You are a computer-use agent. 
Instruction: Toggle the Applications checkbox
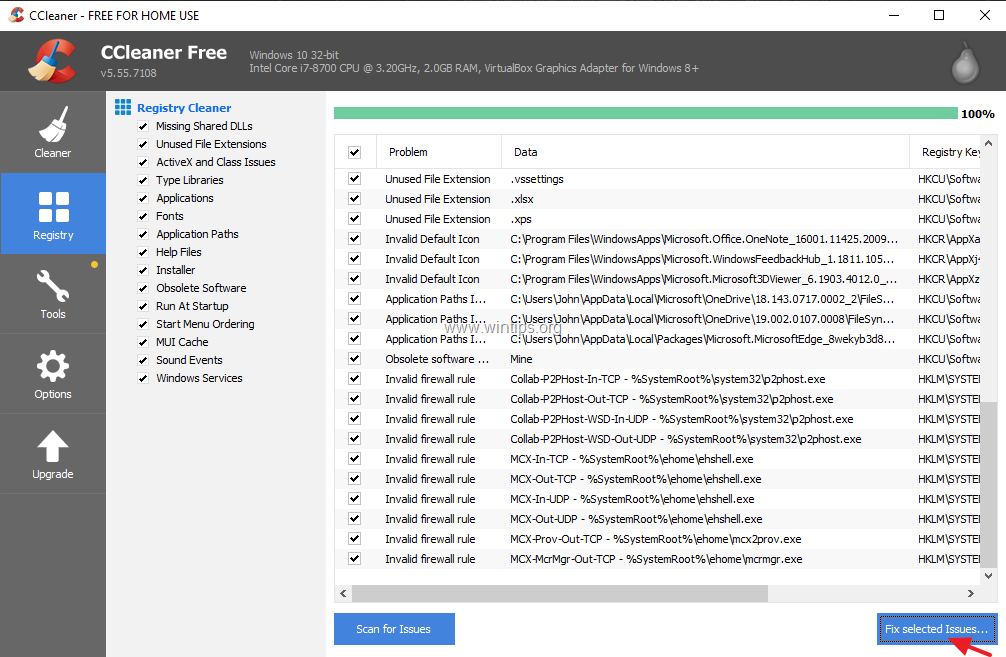143,198
